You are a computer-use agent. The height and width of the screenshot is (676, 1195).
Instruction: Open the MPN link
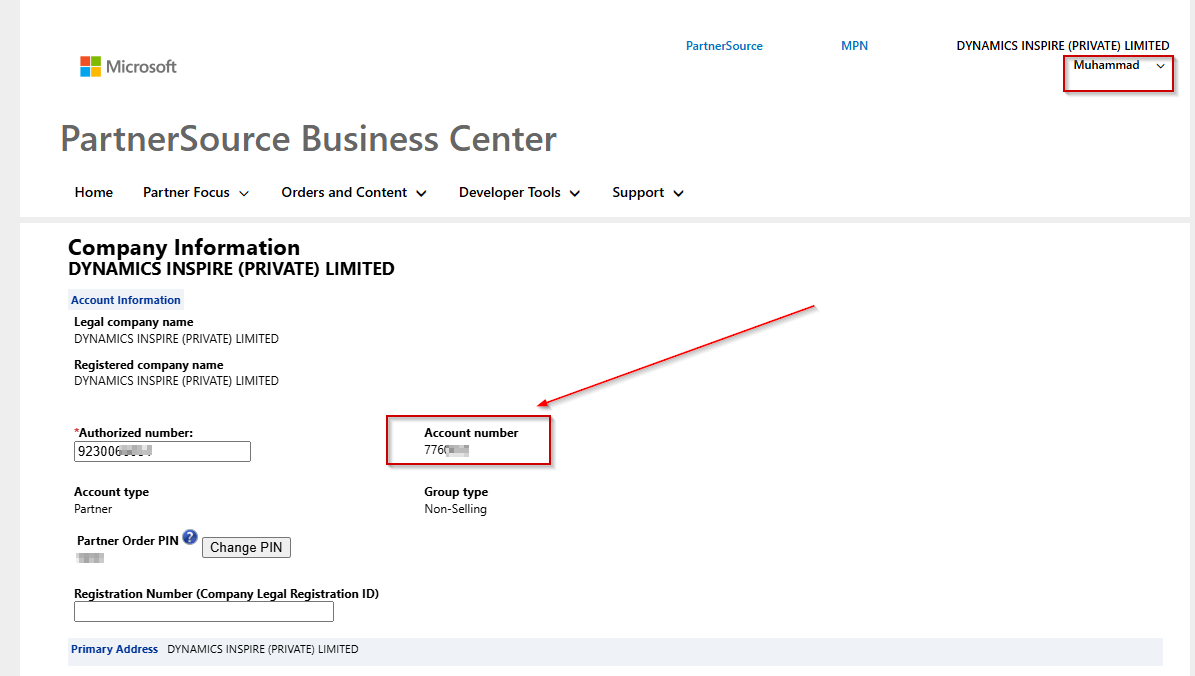pos(854,46)
